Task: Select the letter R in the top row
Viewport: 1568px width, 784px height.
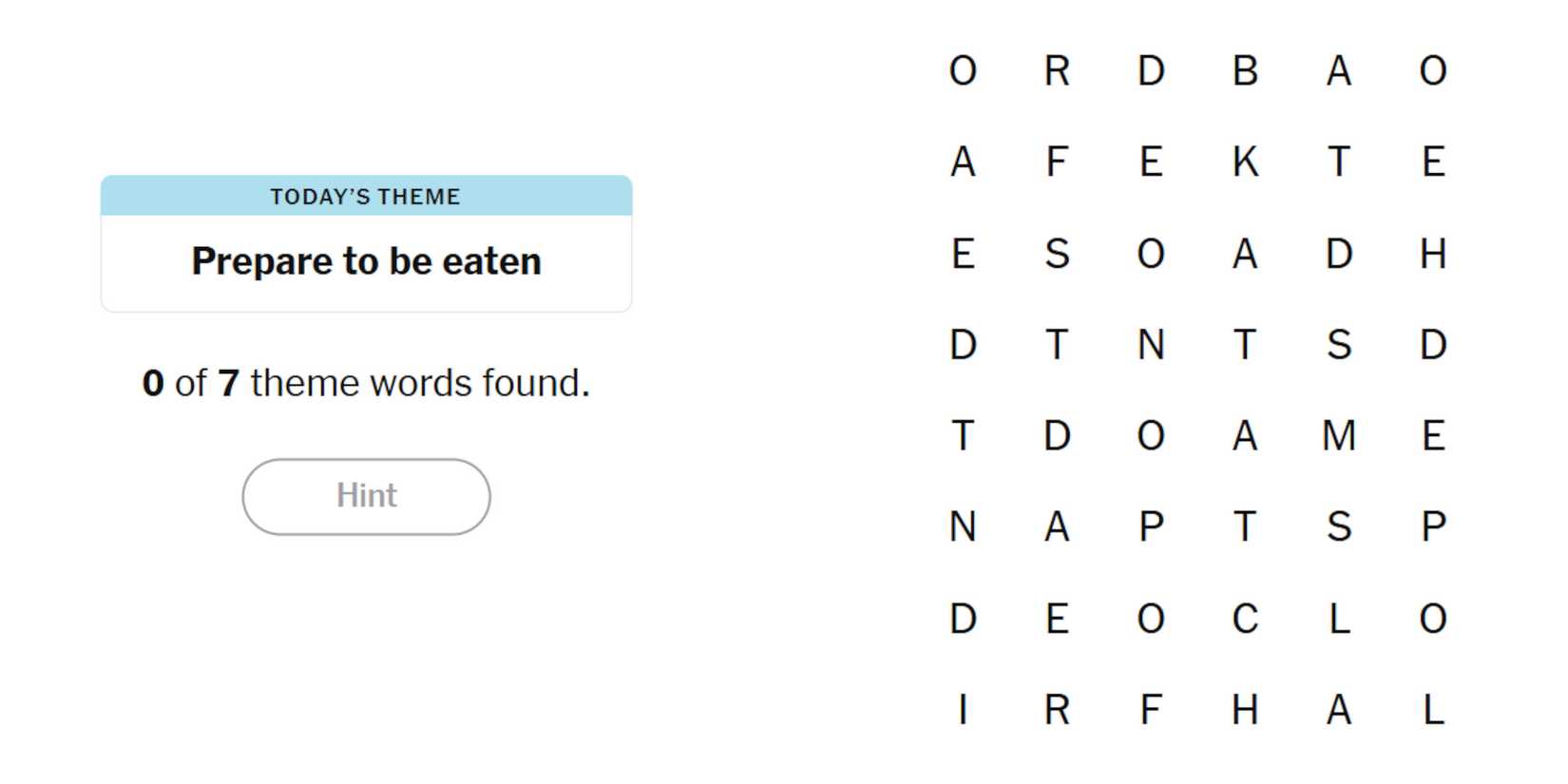Action: click(x=1057, y=71)
